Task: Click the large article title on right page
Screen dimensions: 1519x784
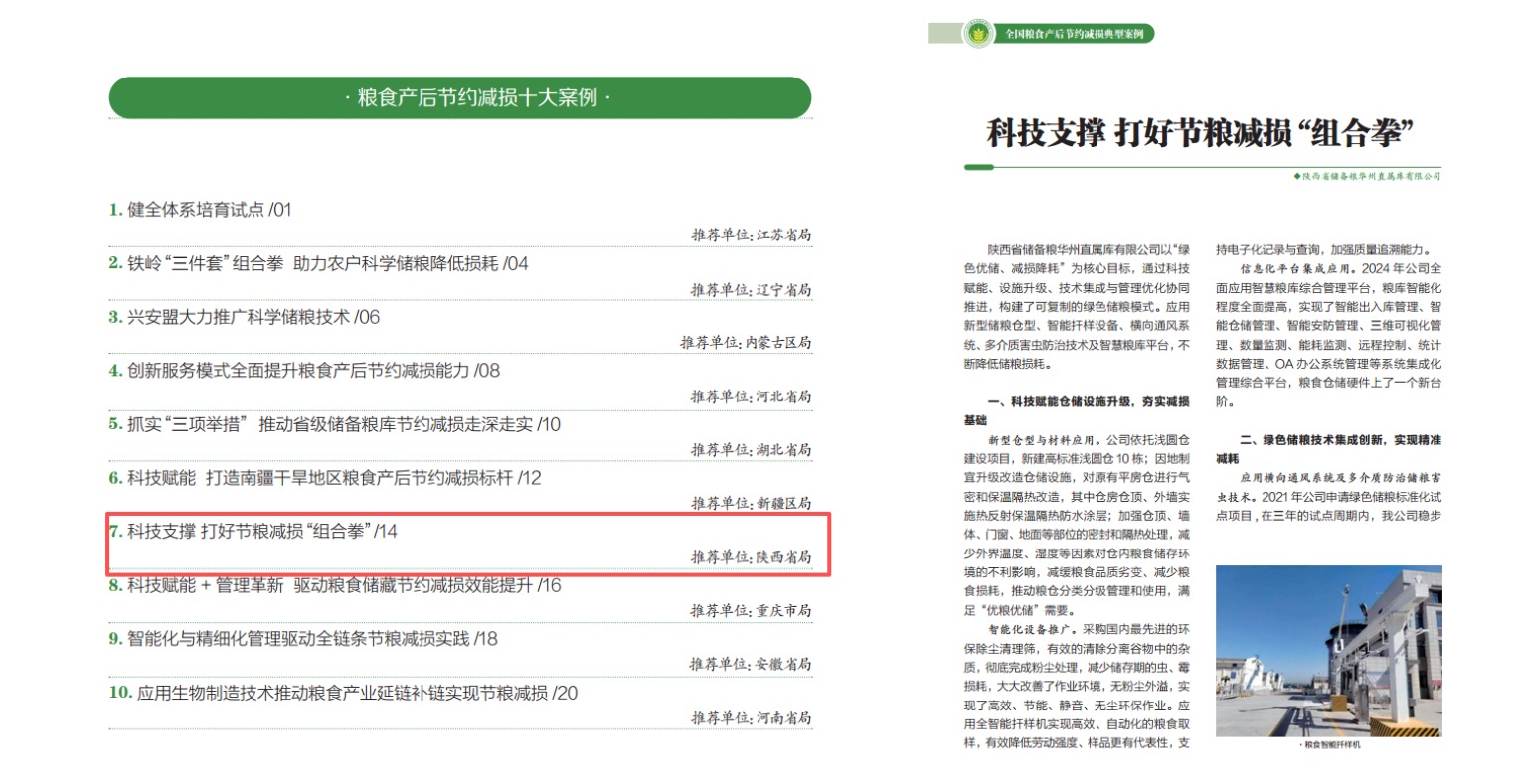Action: pos(1200,133)
